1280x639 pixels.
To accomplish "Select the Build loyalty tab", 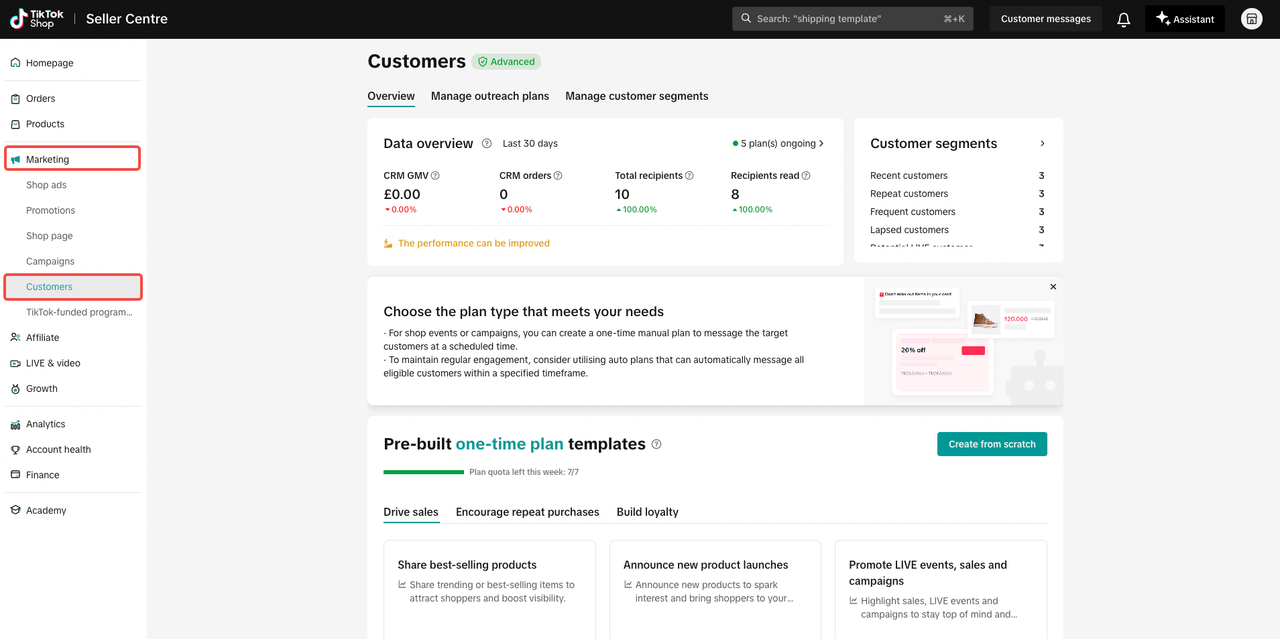I will pyautogui.click(x=648, y=512).
